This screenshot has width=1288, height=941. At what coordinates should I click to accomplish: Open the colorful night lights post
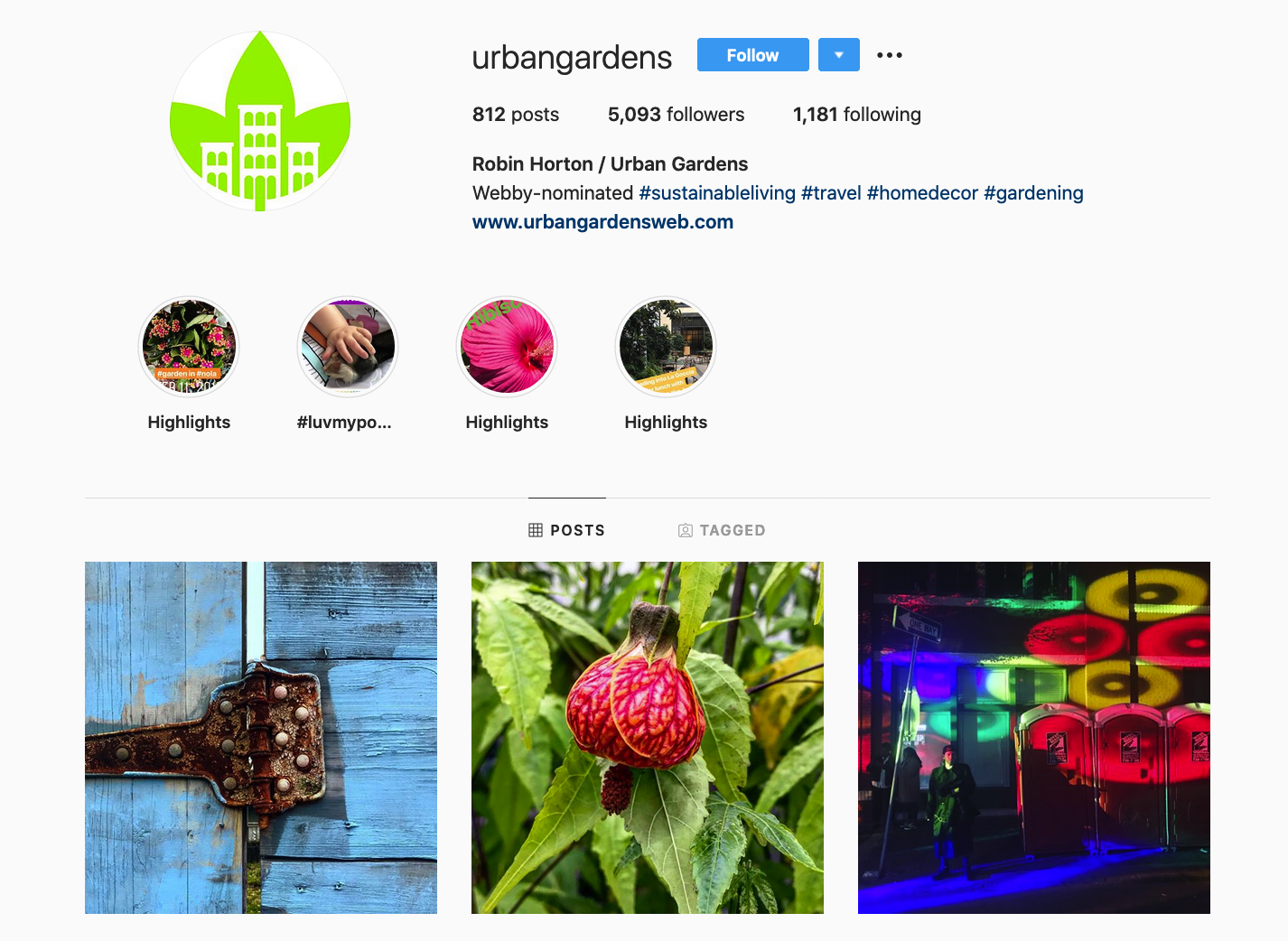1034,738
